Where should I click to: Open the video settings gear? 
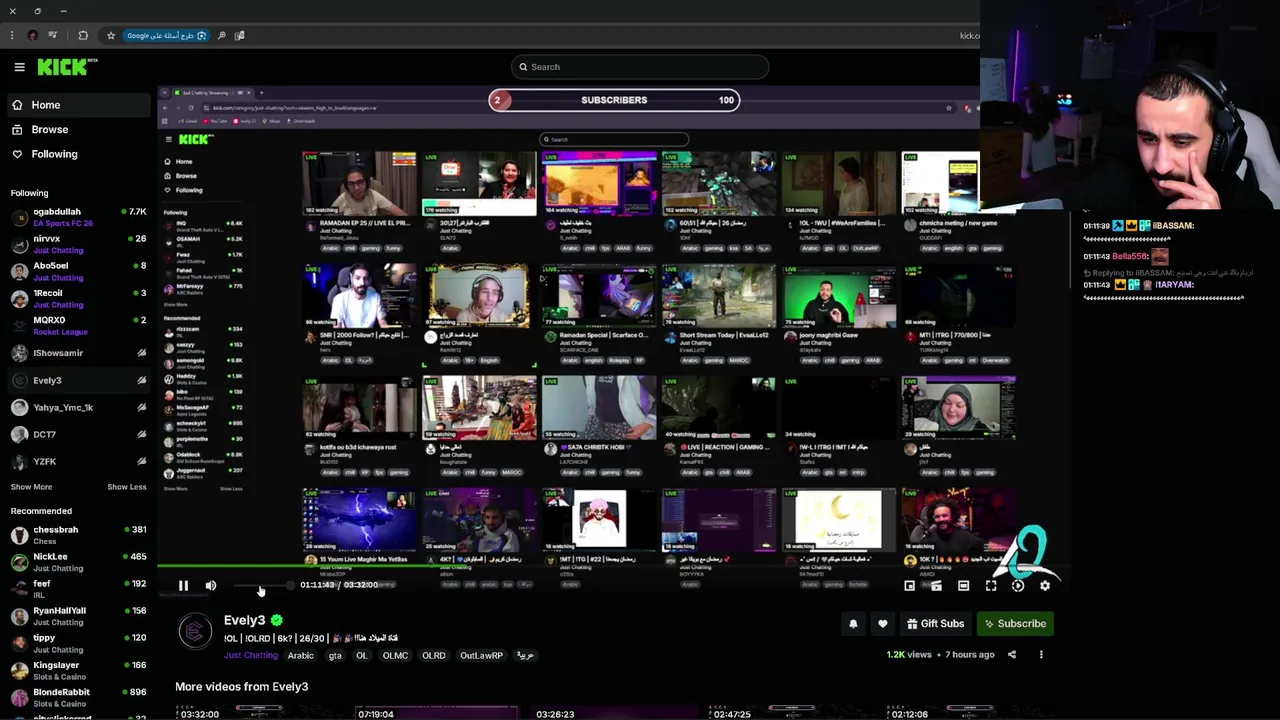pyautogui.click(x=1044, y=586)
